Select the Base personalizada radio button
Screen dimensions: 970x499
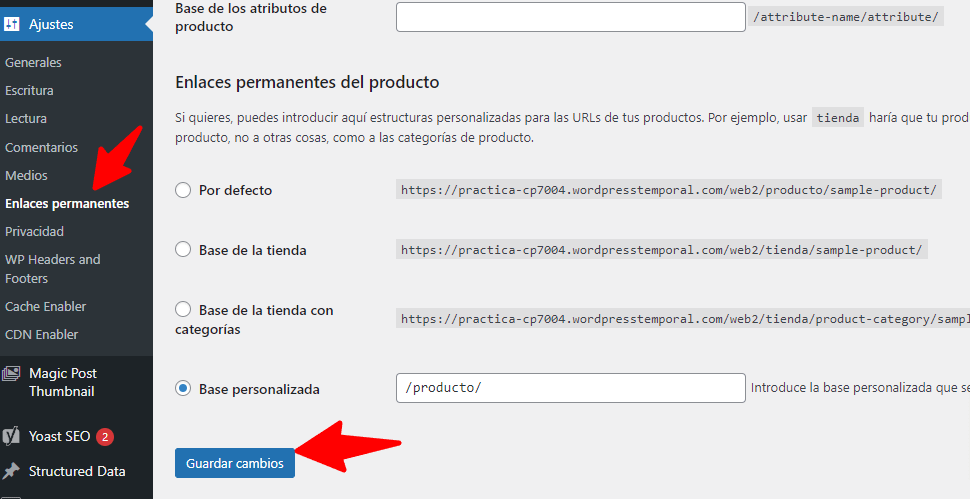tap(182, 388)
